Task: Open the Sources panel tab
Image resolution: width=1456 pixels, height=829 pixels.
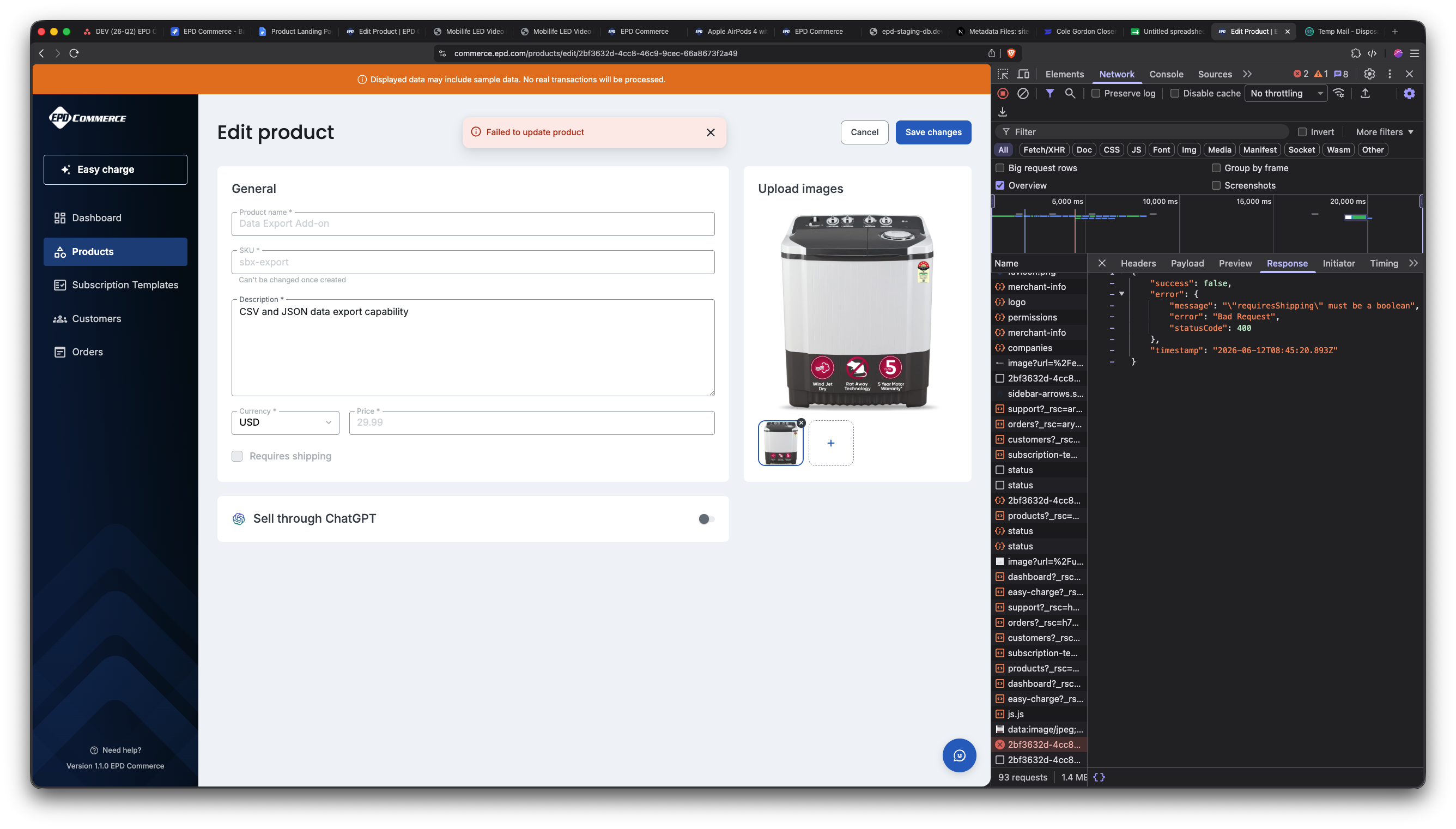Action: point(1215,74)
